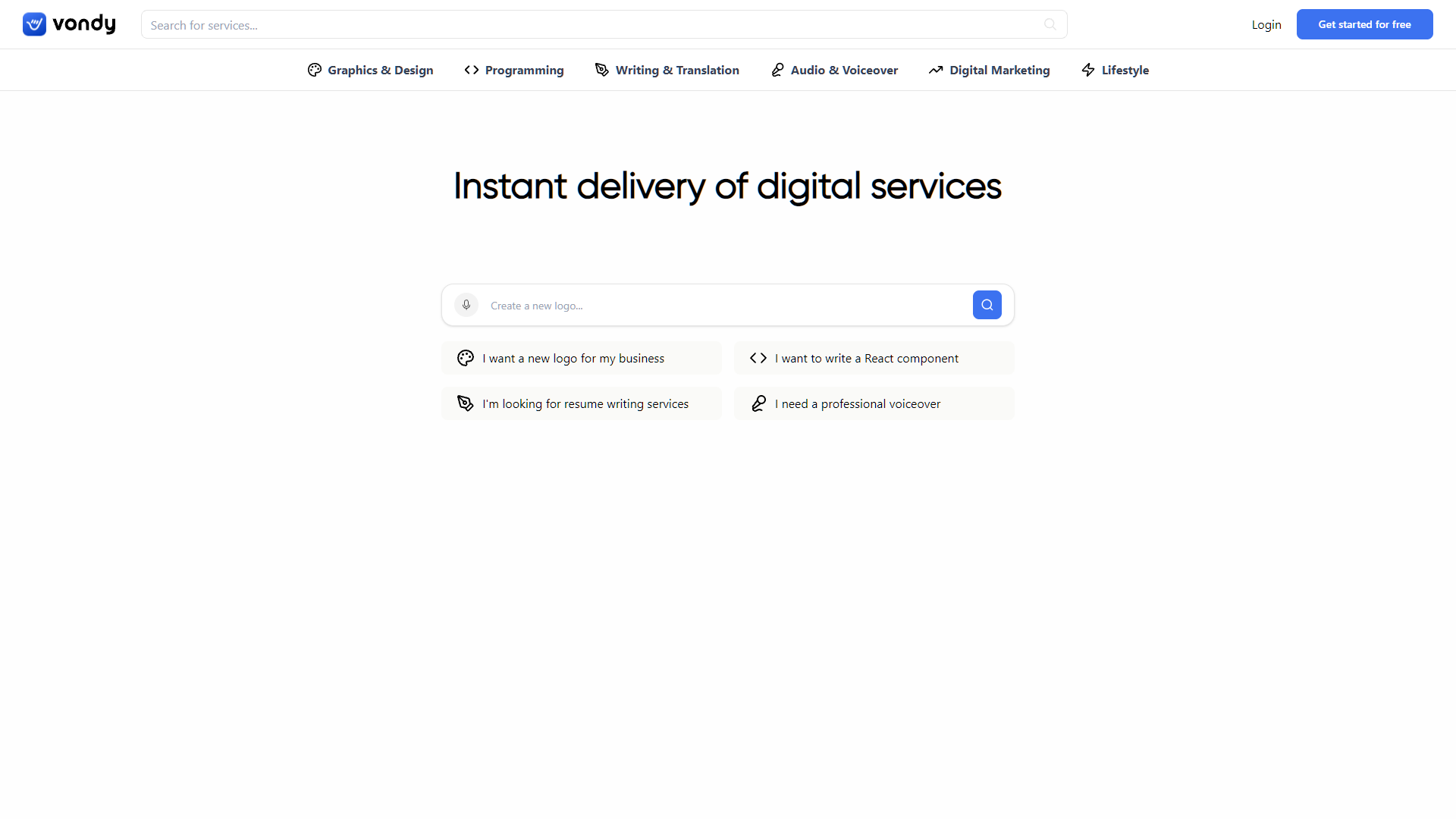
Task: Click the search icon in the top bar
Action: [1050, 24]
